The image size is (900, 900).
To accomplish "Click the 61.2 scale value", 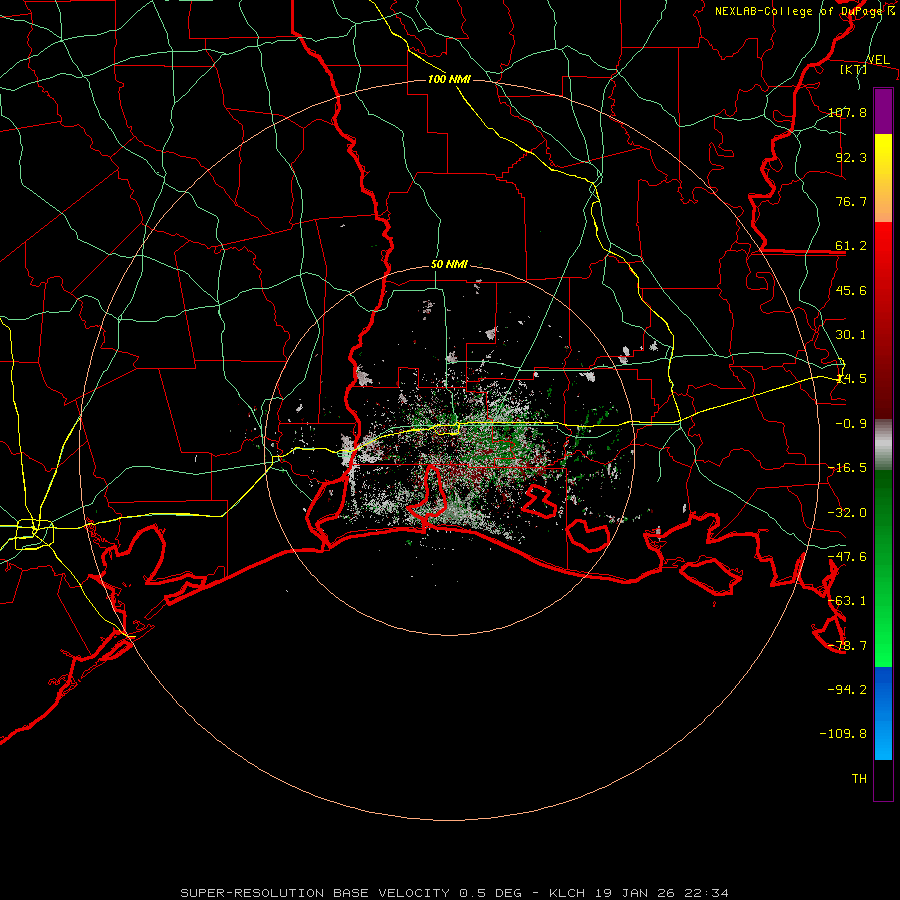I will pos(851,246).
